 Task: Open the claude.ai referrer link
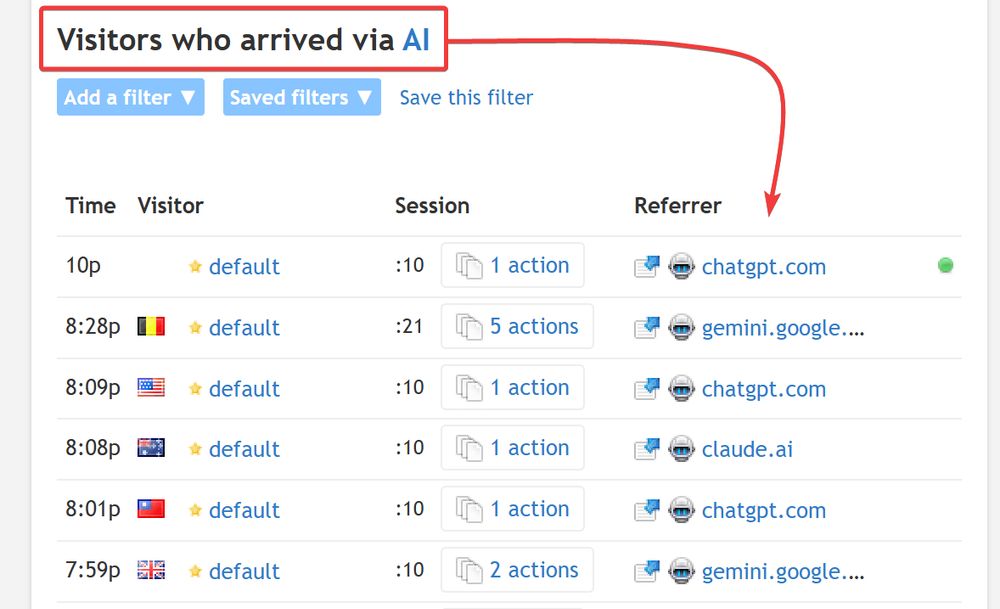747,449
